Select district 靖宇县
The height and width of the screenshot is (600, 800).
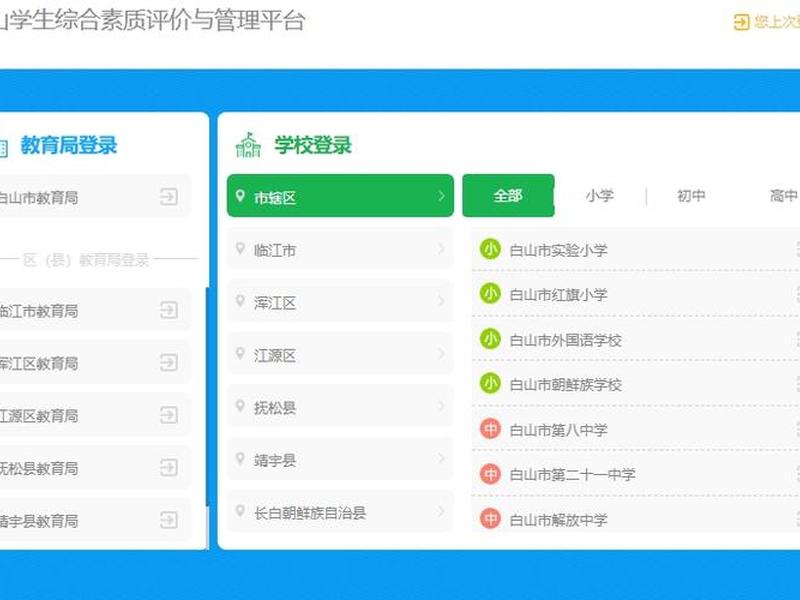pyautogui.click(x=340, y=459)
